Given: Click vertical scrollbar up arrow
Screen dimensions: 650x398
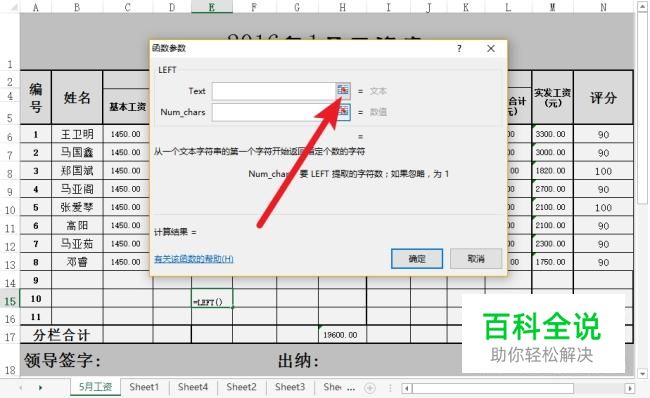Looking at the screenshot, I should (643, 7).
